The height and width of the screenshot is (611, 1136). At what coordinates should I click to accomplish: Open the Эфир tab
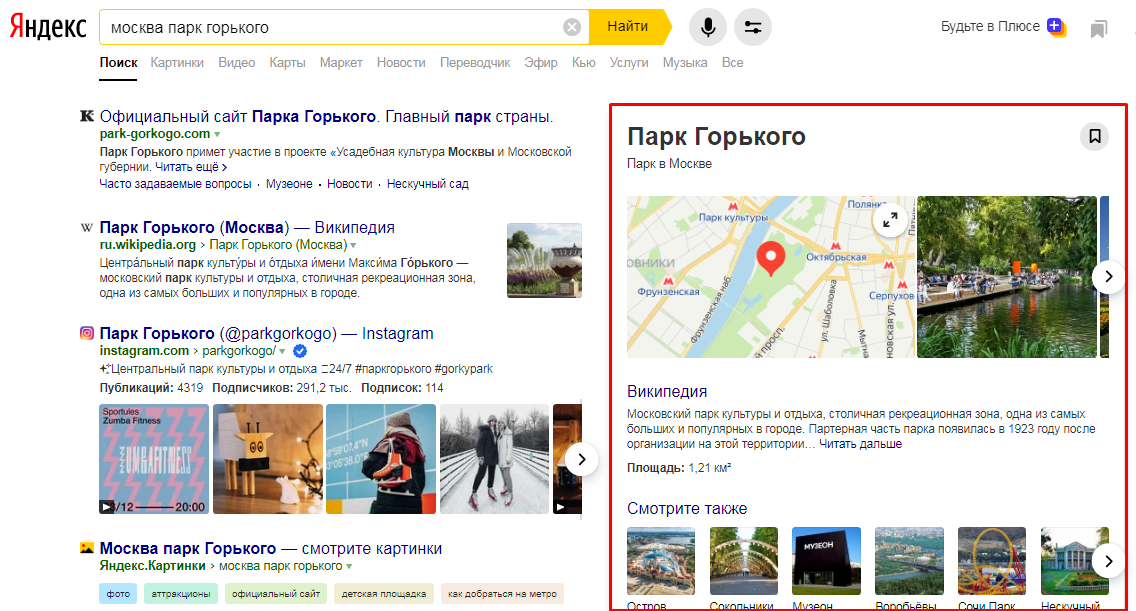(540, 62)
